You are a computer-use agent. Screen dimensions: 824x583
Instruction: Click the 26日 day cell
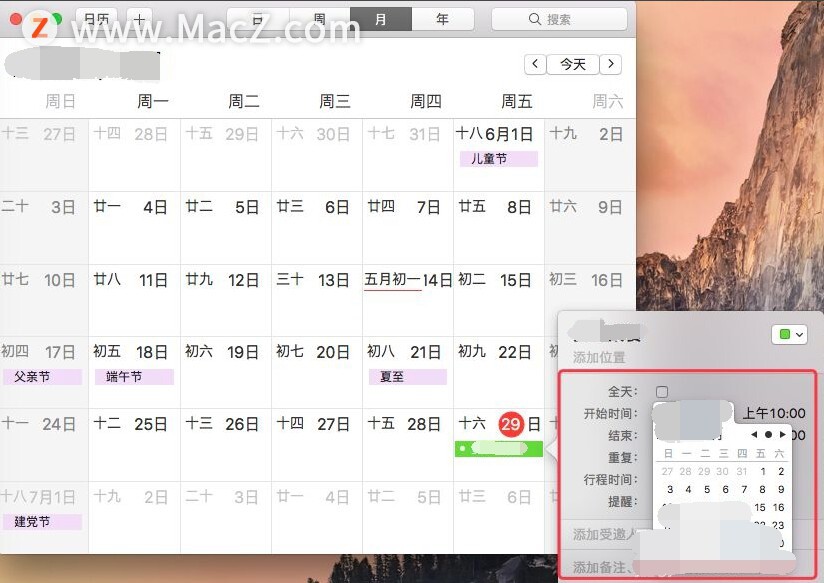tap(226, 445)
